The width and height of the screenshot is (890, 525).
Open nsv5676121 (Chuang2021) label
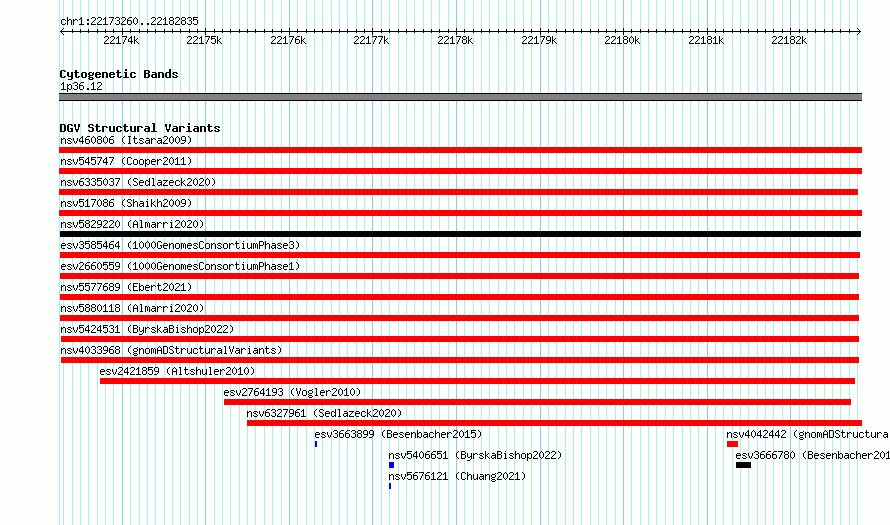[x=457, y=476]
